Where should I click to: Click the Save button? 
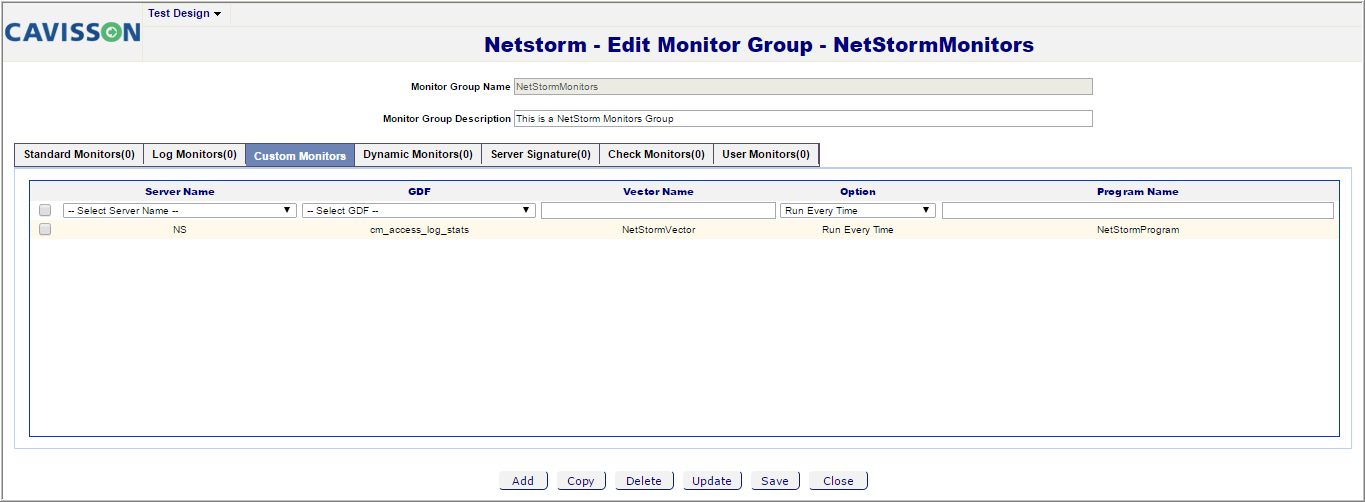coord(775,481)
